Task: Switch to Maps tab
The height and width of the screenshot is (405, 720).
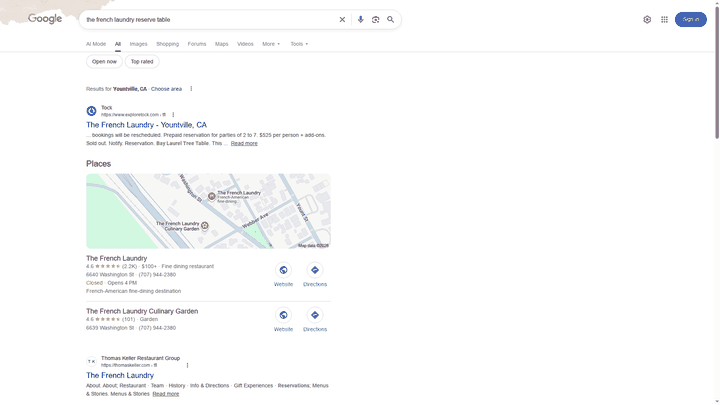Action: (x=221, y=44)
